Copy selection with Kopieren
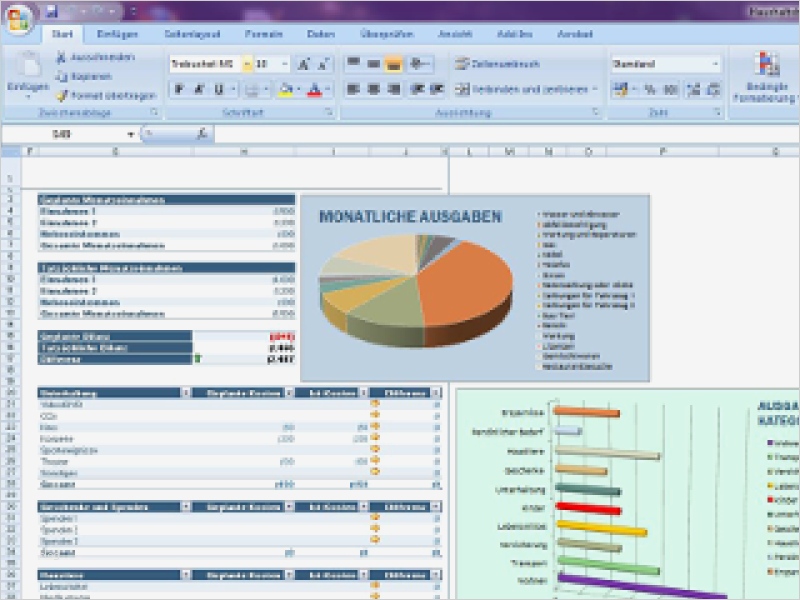This screenshot has width=800, height=600. (x=84, y=77)
